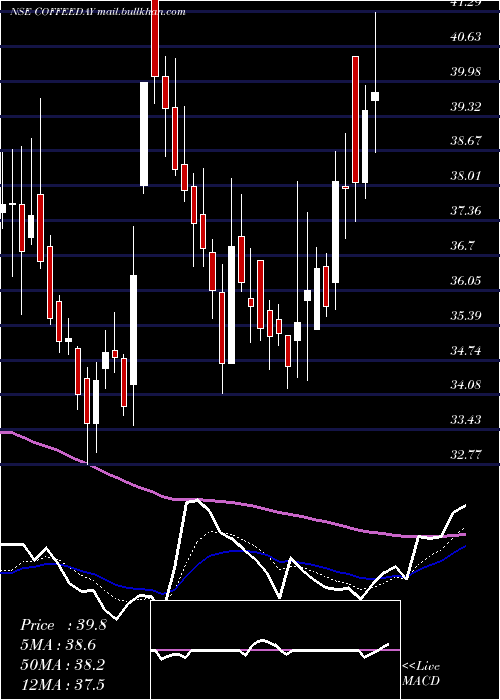500x700 pixels.
Task: Click the 34.74 price axis label
Action: pos(466,350)
